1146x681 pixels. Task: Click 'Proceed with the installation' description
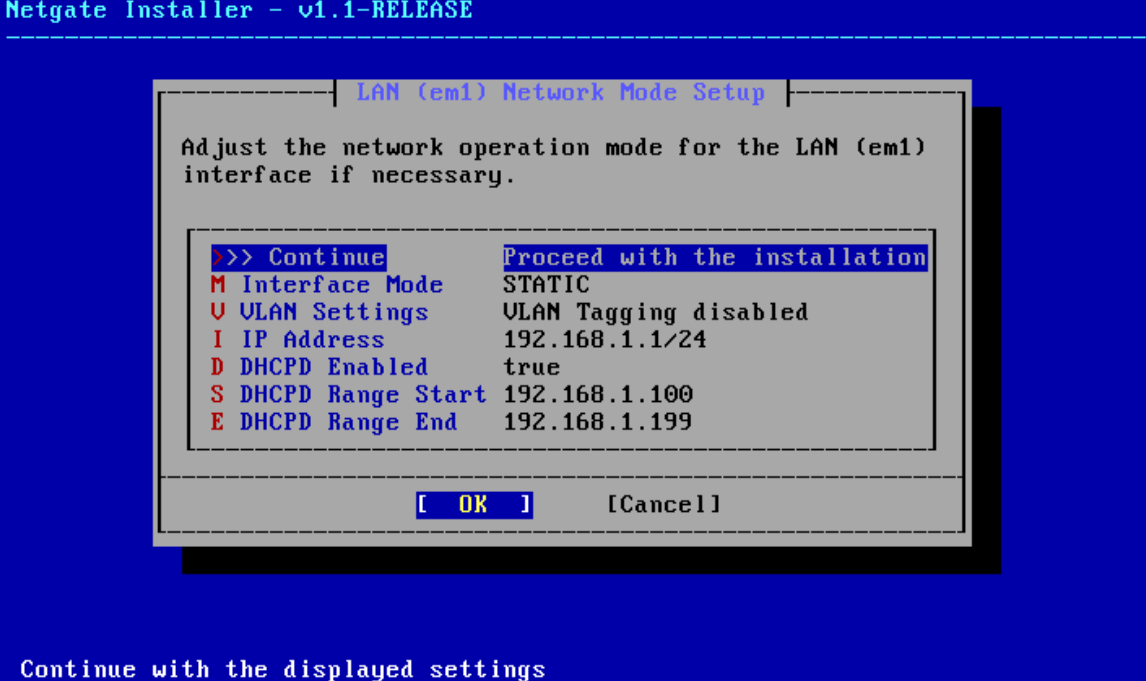pos(715,257)
